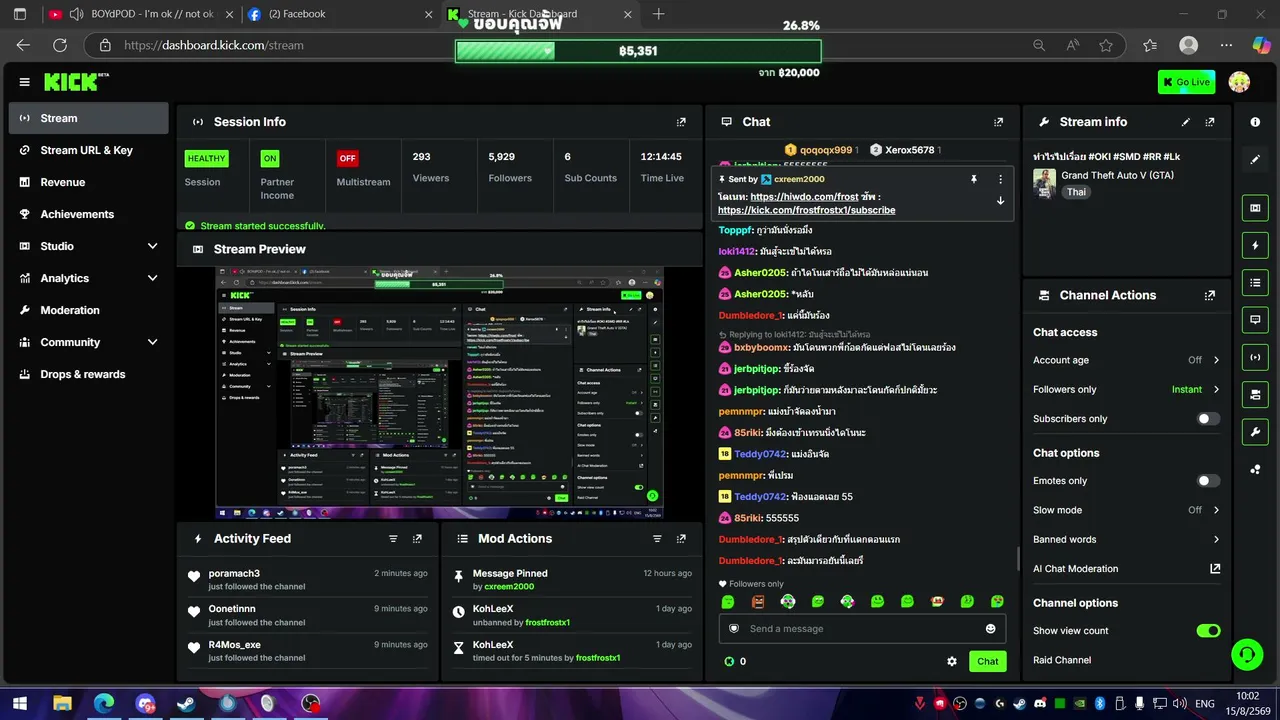Viewport: 1280px width, 720px height.
Task: Pop out the Mod Actions panel
Action: pos(681,539)
